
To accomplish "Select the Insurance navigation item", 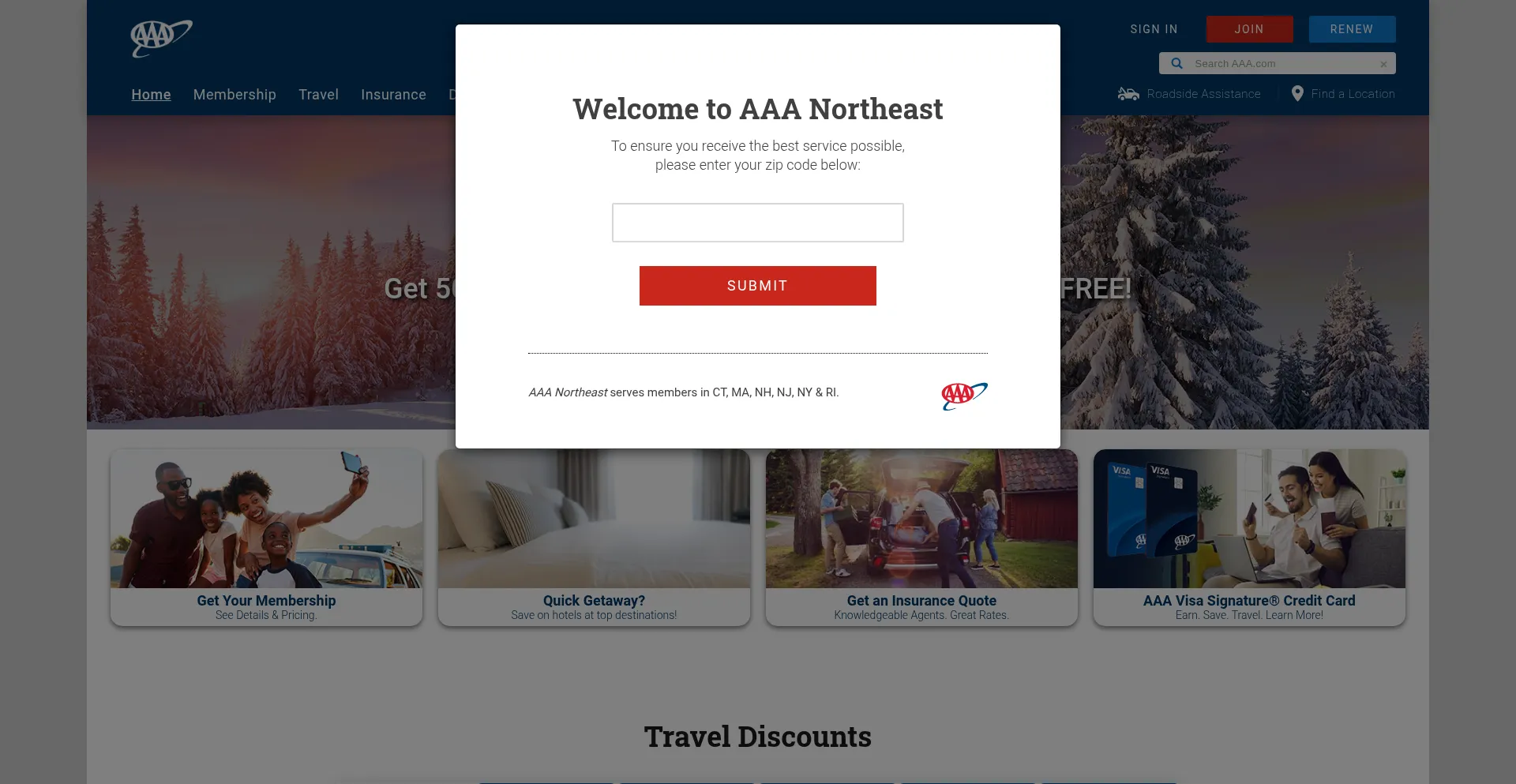I will point(393,95).
